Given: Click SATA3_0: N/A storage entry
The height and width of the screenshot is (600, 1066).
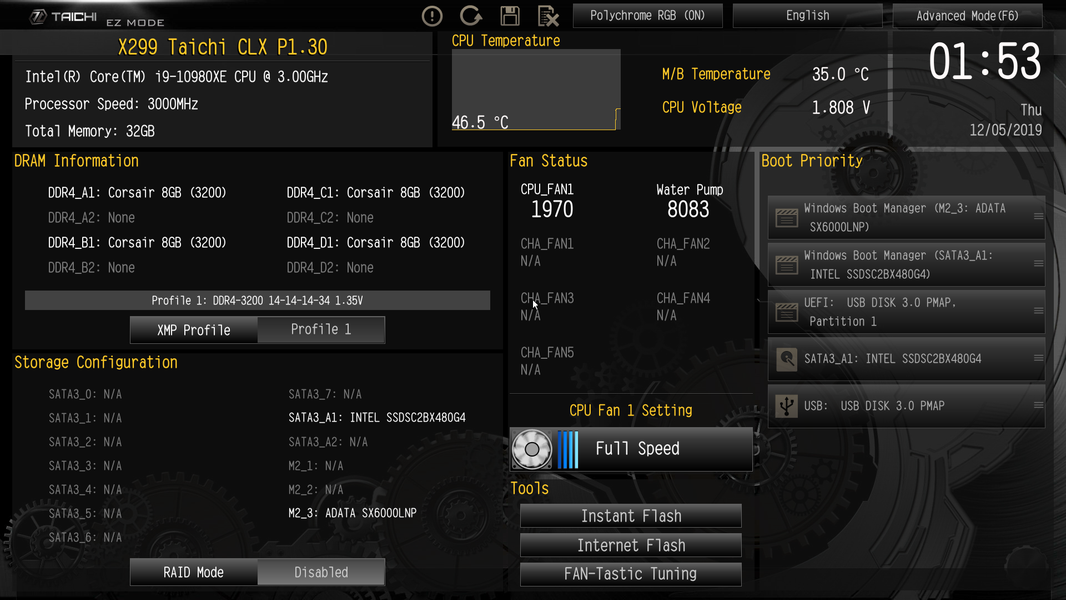Looking at the screenshot, I should tap(85, 394).
